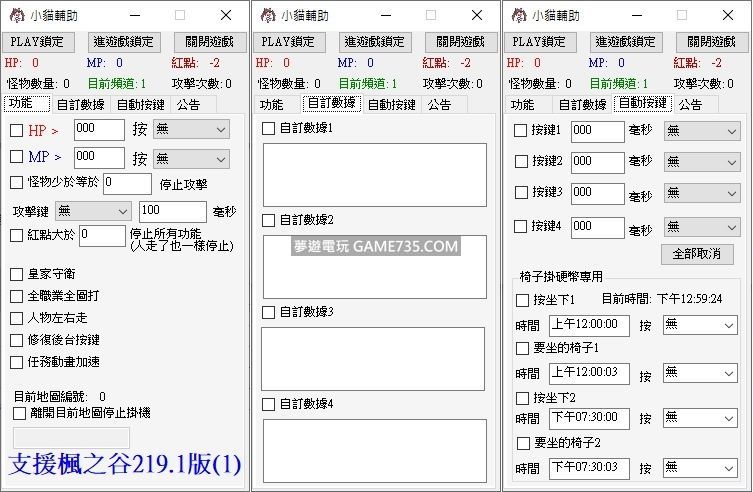753x492 pixels.
Task: Tick the 任務動畫加速 checkbox
Action: [x=17, y=362]
